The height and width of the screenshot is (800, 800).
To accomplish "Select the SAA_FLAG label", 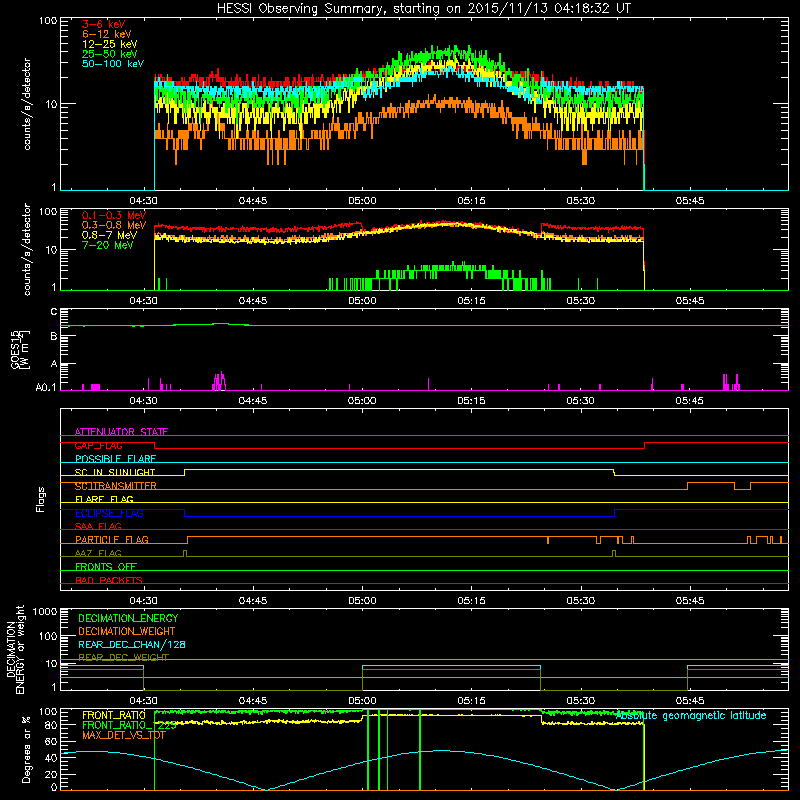I will (x=98, y=527).
